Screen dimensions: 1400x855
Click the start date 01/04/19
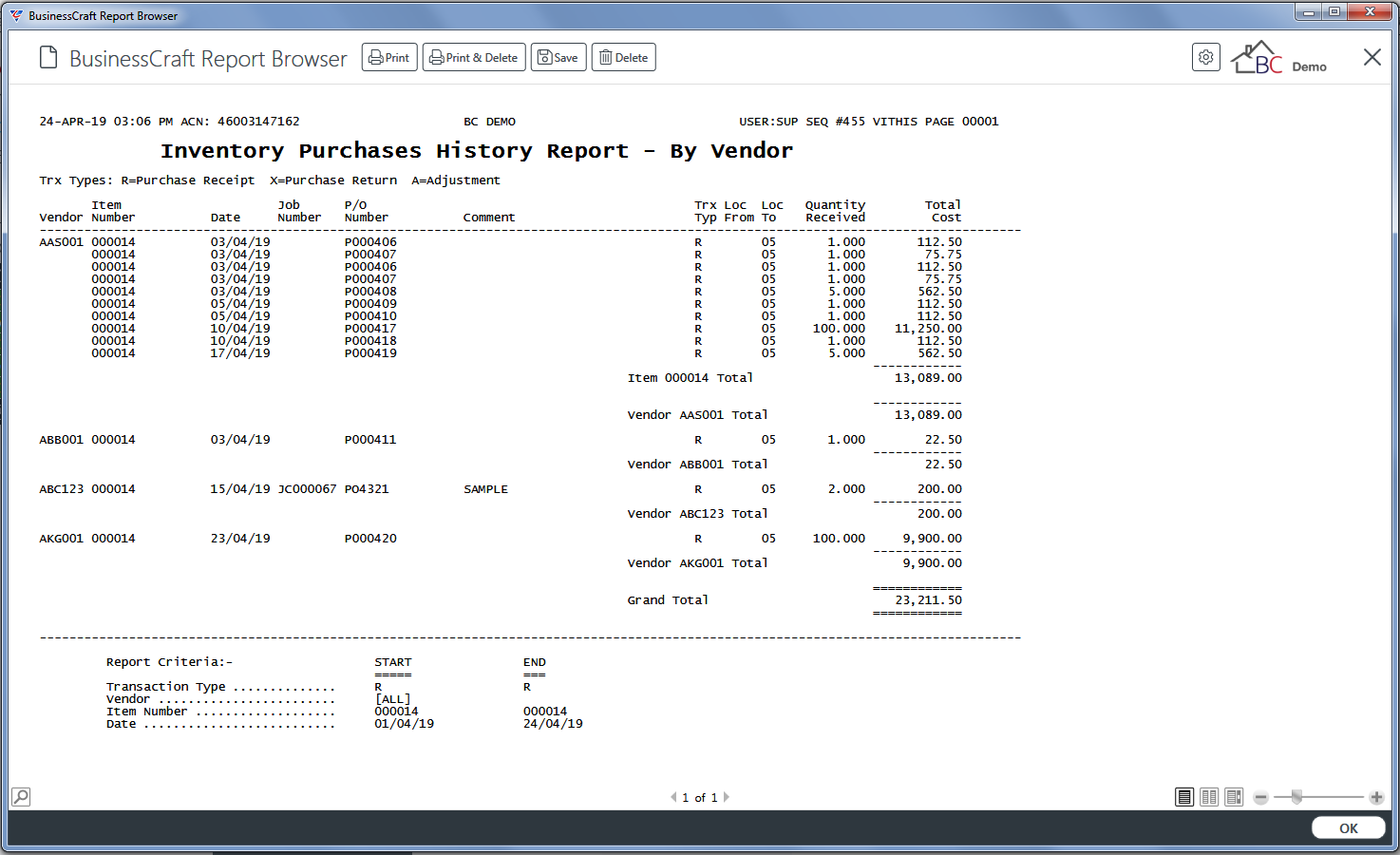tap(405, 724)
